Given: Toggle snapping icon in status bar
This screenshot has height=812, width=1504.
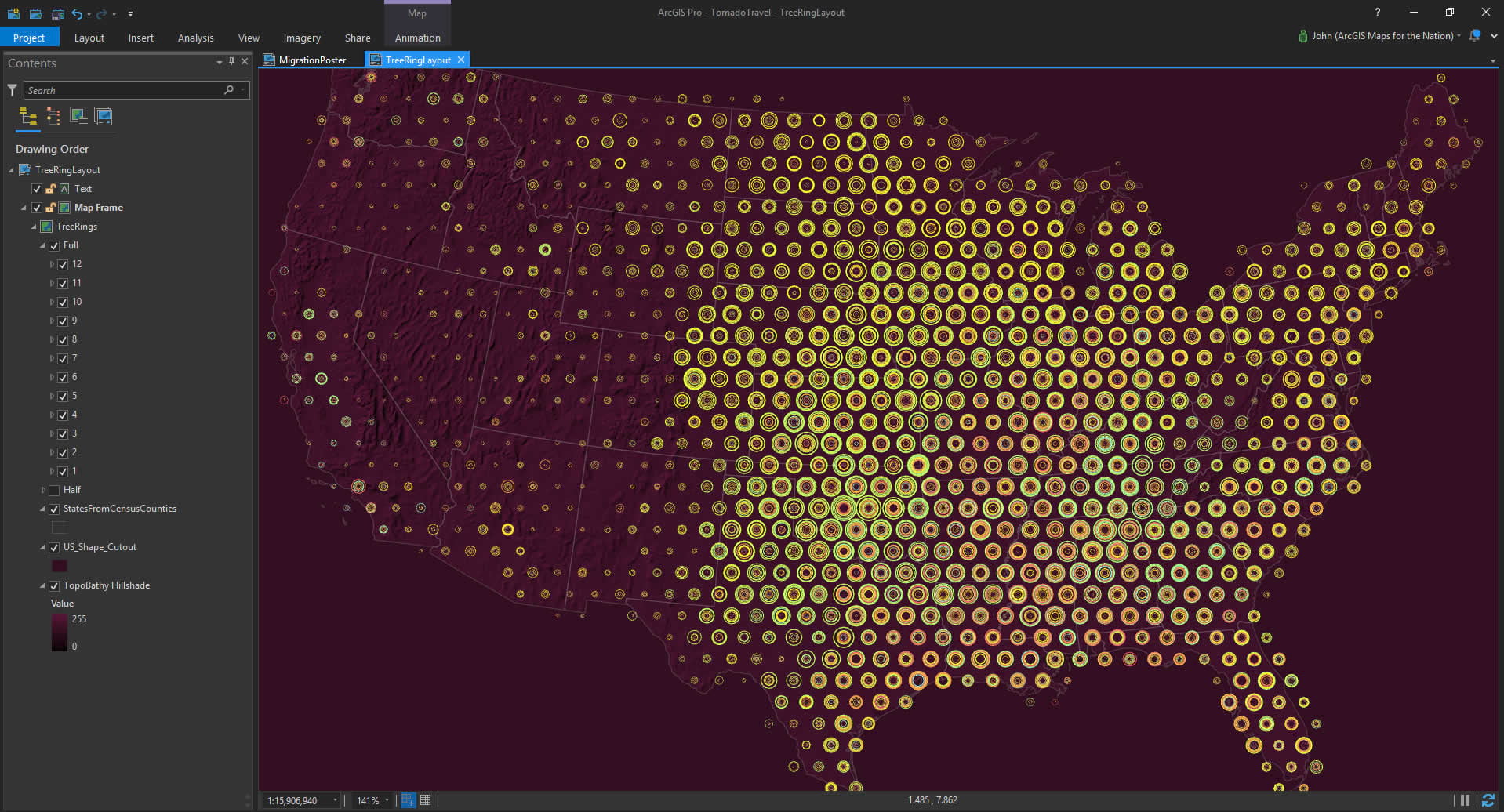Looking at the screenshot, I should tap(408, 800).
